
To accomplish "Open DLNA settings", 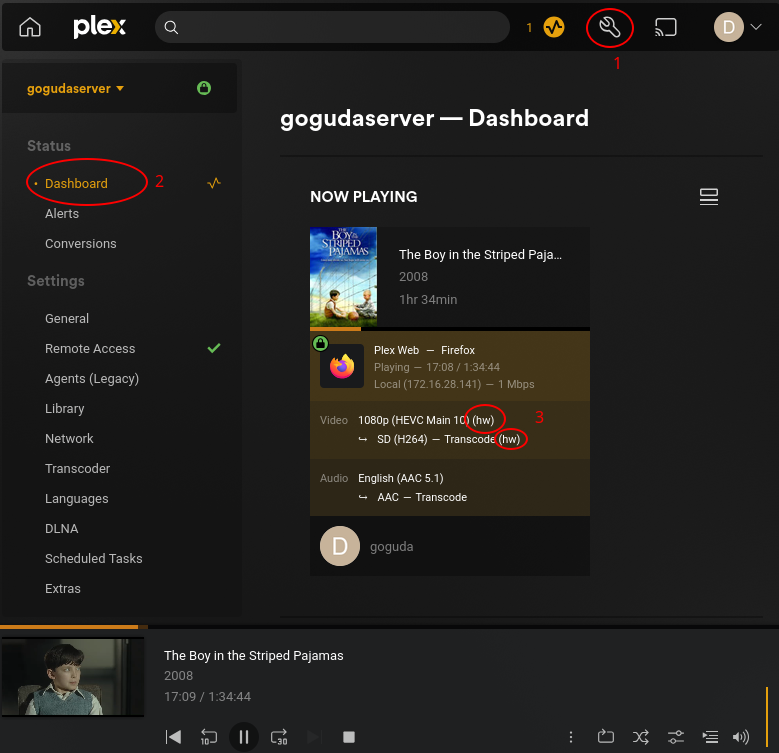I will (x=62, y=528).
